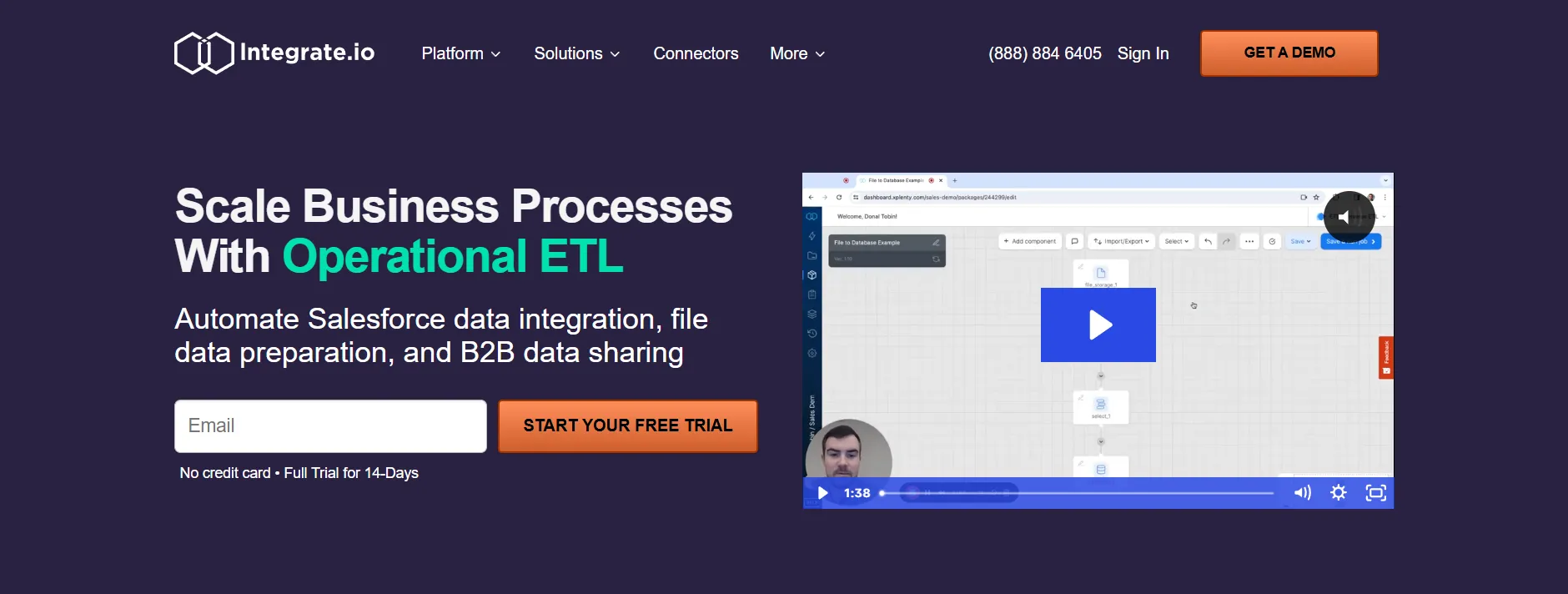Open the Select dropdown in video toolbar
The image size is (1568, 594).
(1176, 241)
